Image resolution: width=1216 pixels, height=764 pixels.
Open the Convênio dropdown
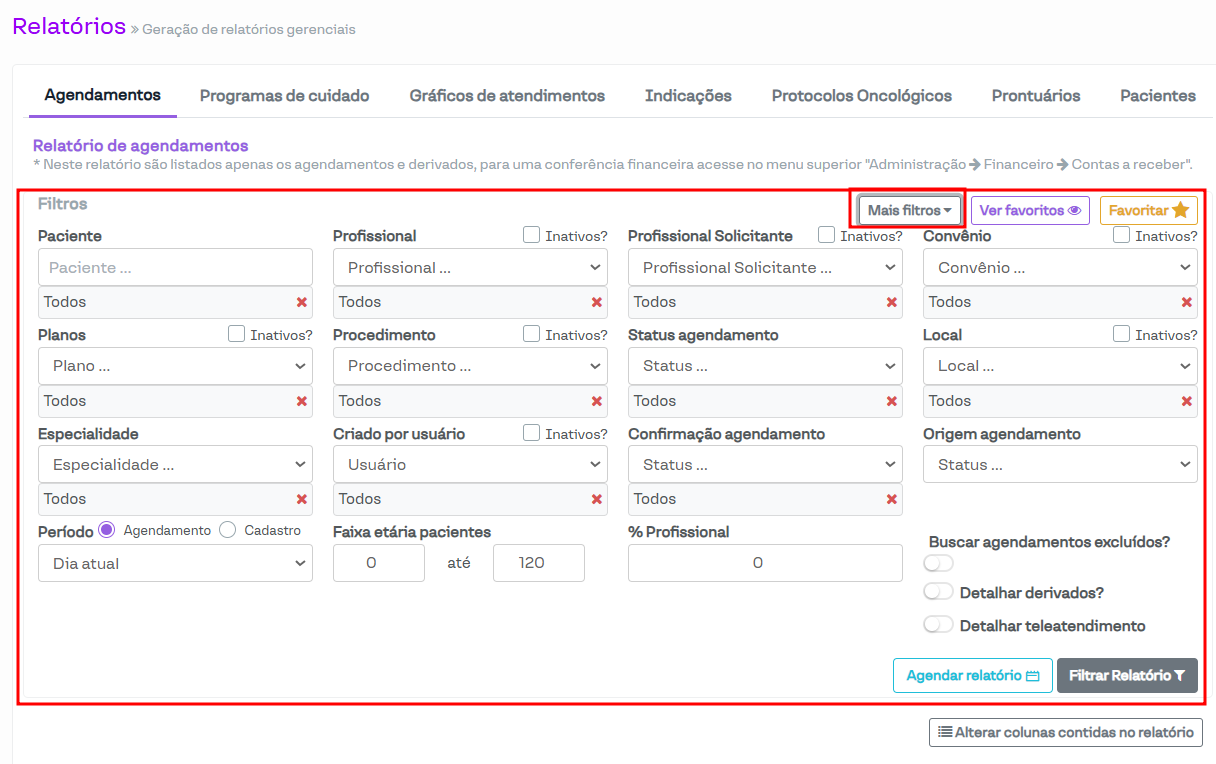click(1059, 268)
